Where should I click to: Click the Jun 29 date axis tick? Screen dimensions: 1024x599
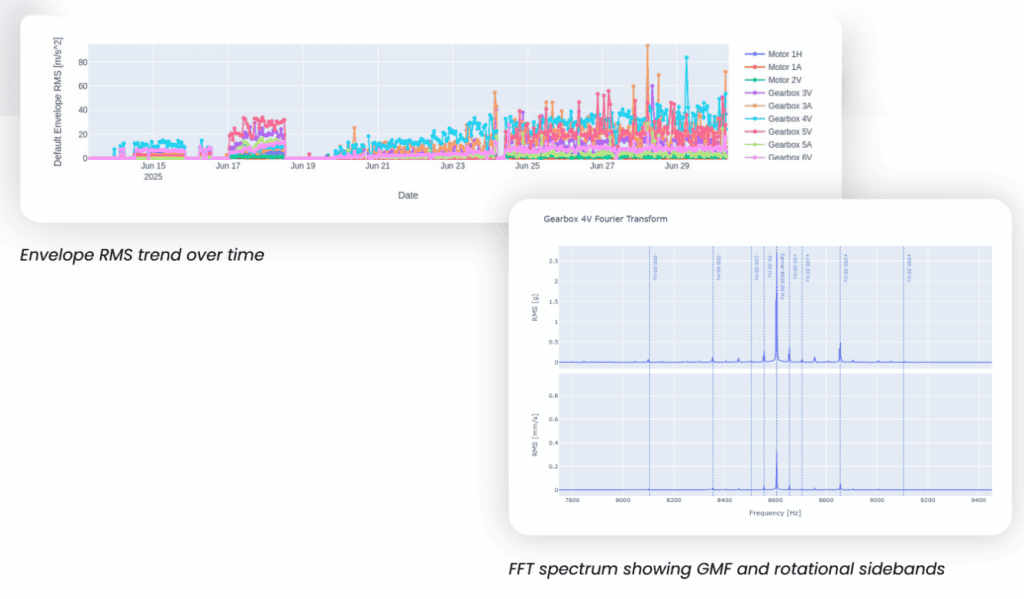pos(677,167)
